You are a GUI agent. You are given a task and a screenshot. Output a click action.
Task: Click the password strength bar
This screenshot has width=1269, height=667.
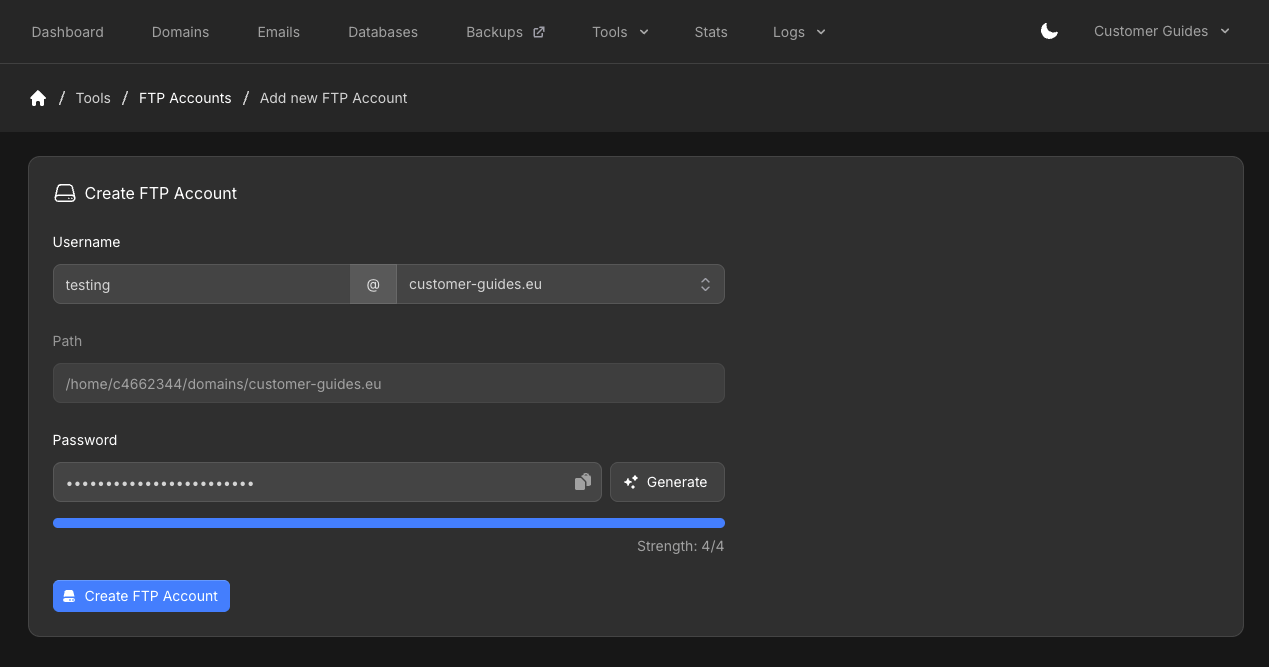(x=389, y=523)
